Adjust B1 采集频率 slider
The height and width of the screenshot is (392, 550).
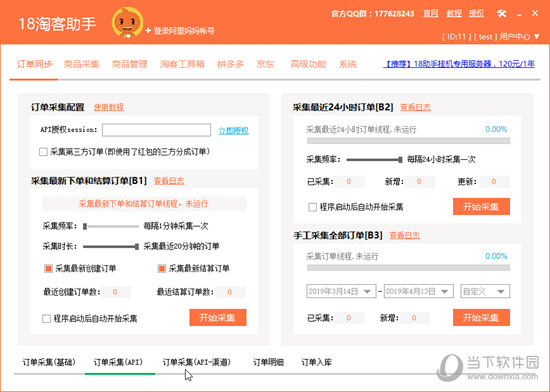coord(111,226)
